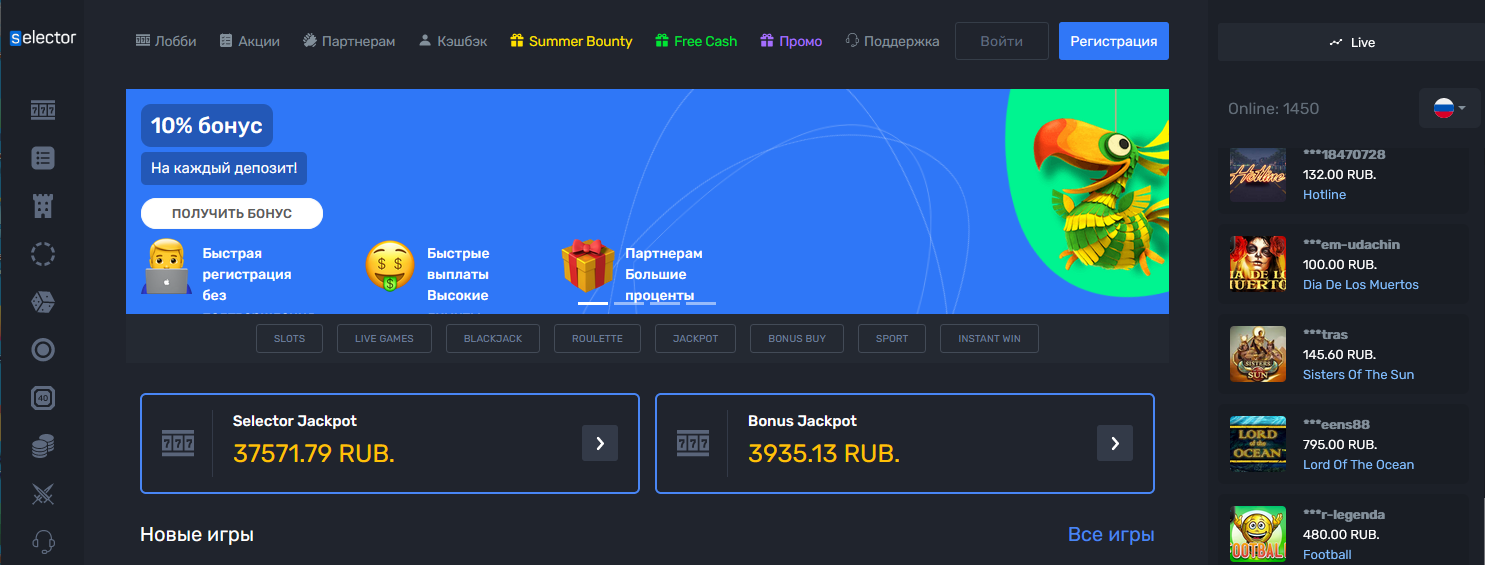This screenshot has width=1485, height=565.
Task: Click the 777 icon in Bonus Jackpot card
Action: tap(692, 443)
